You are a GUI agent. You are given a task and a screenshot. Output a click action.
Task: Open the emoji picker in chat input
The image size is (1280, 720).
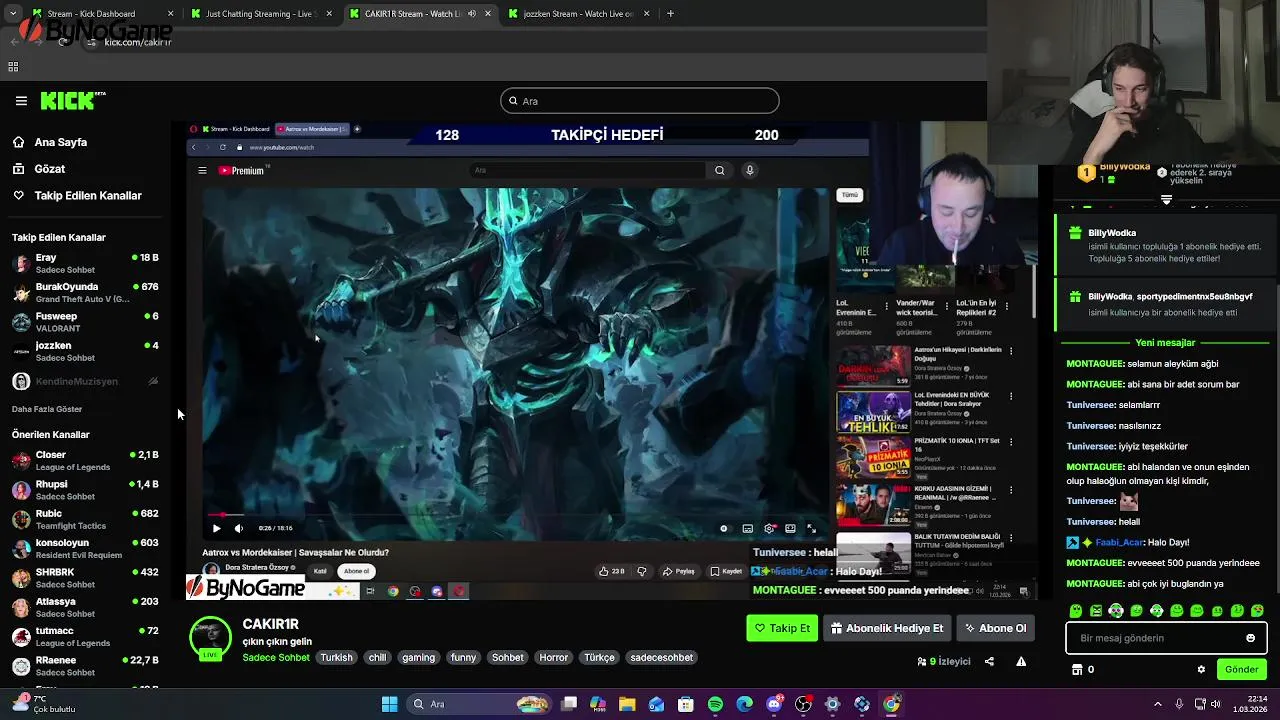(1250, 638)
